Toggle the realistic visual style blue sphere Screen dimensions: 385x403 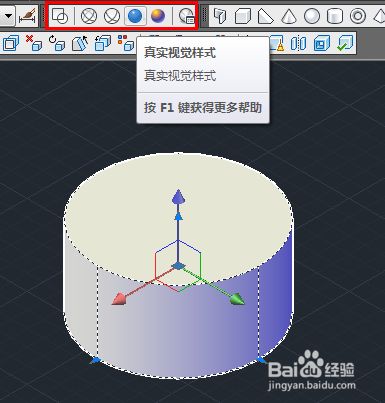pos(135,16)
